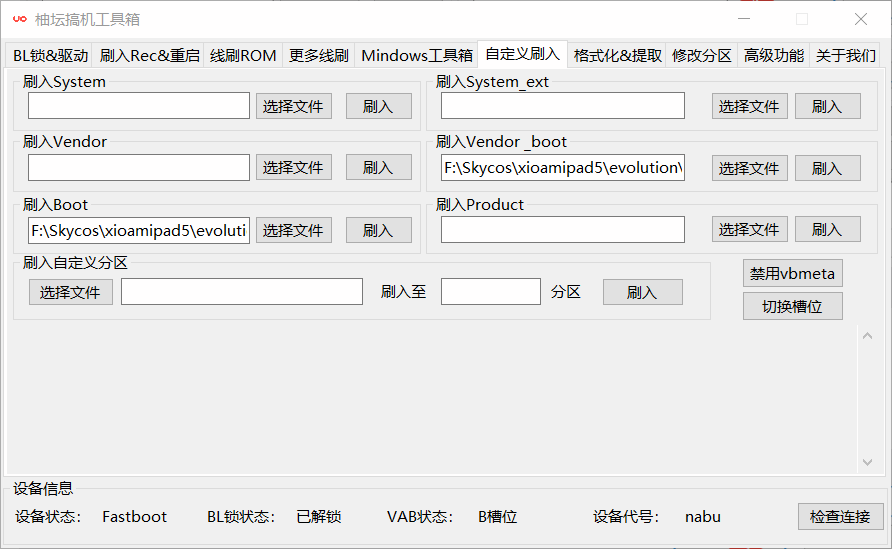
Task: Click the custom partition file path field
Action: (x=242, y=291)
